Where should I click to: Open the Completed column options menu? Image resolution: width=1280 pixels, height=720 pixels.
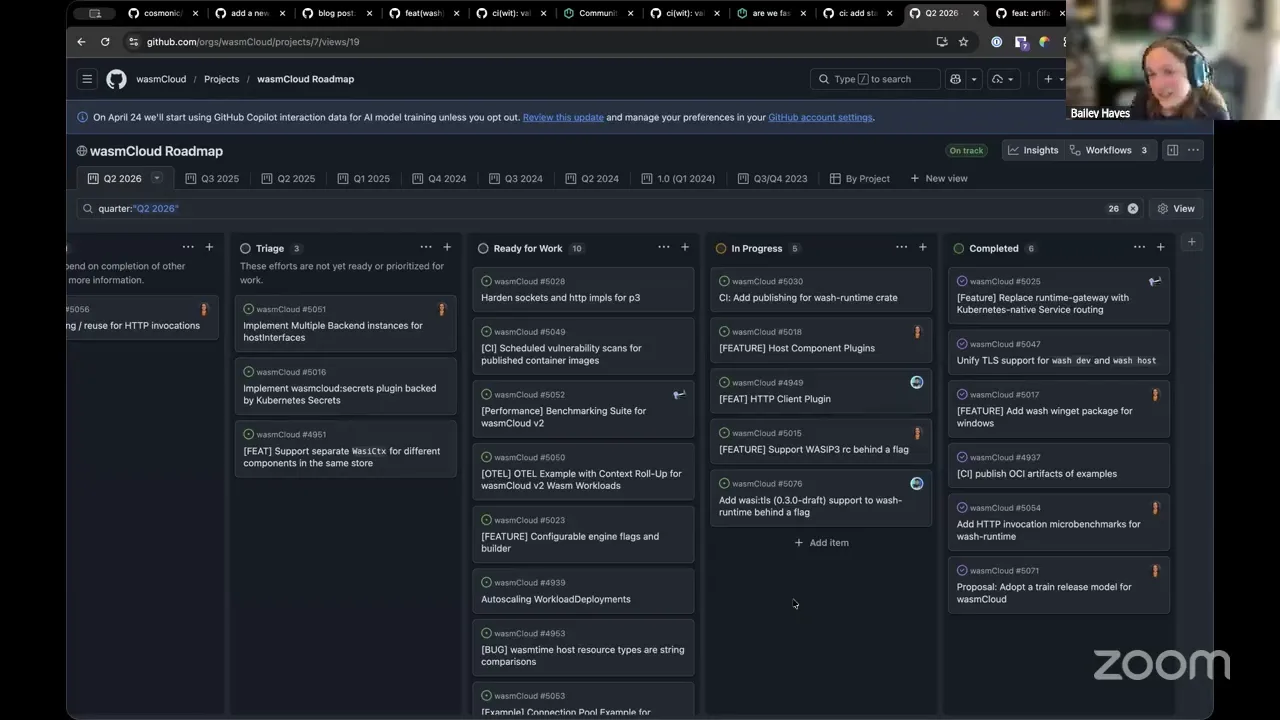1139,247
